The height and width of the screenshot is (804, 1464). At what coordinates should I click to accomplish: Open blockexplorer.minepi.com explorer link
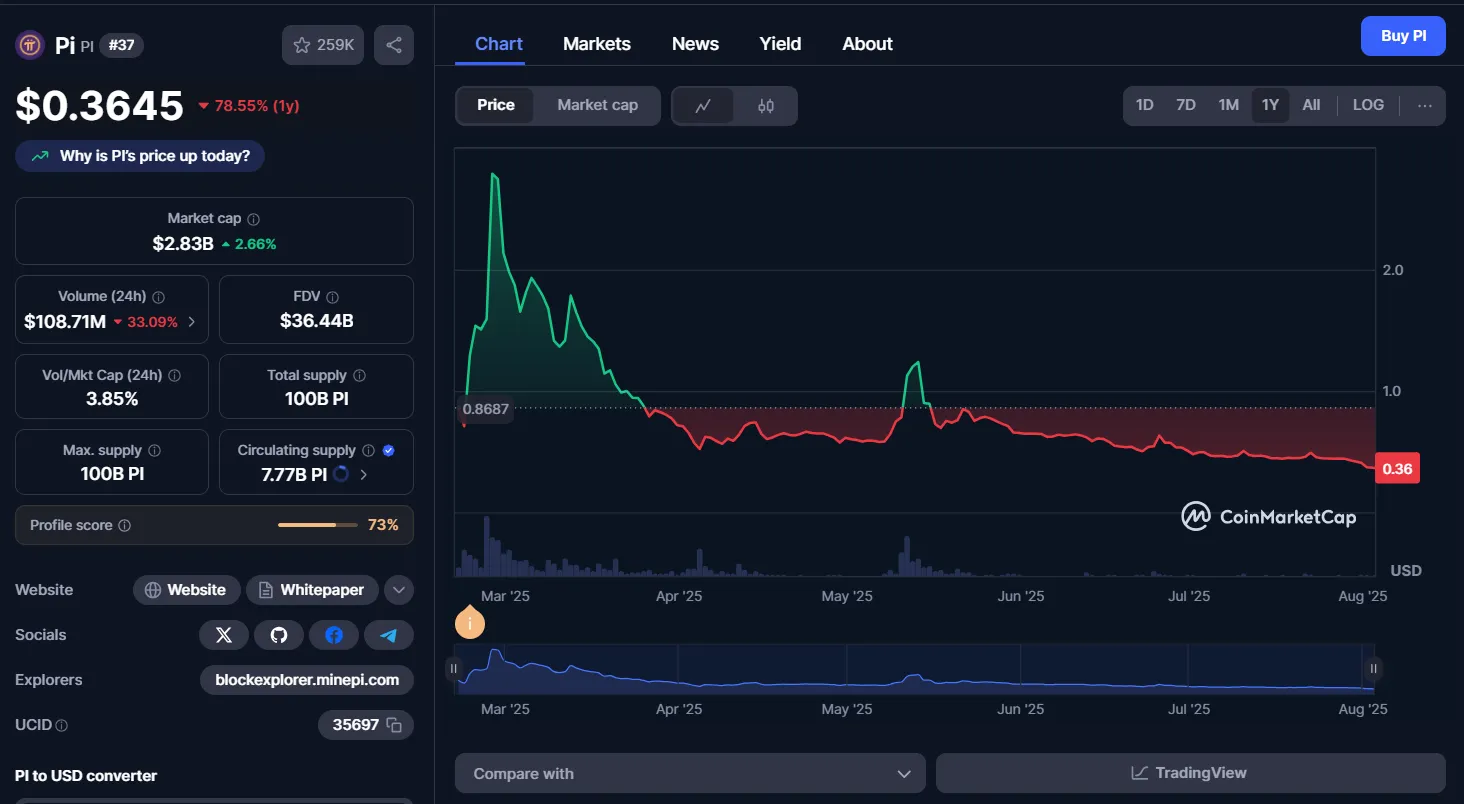click(307, 680)
